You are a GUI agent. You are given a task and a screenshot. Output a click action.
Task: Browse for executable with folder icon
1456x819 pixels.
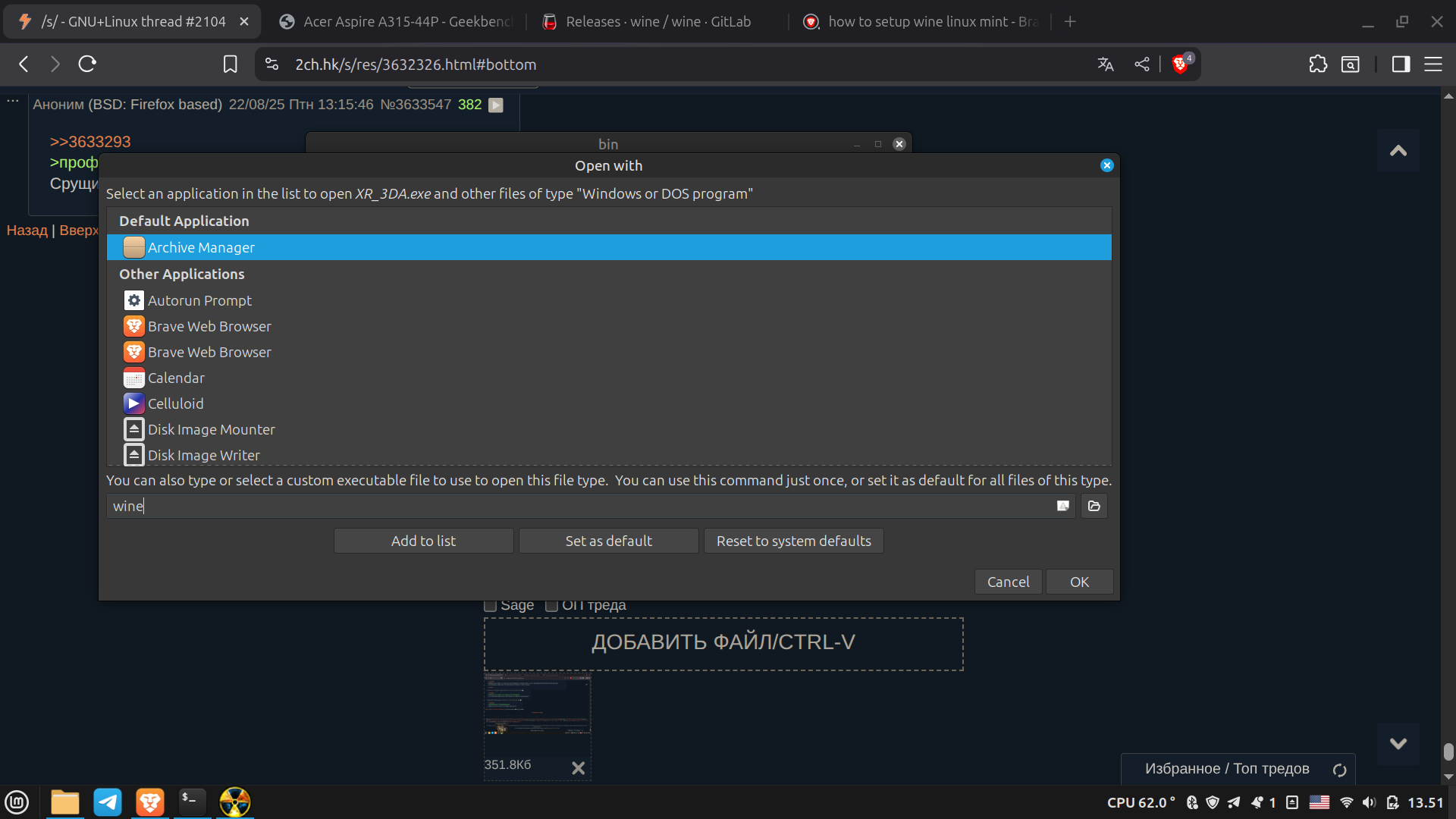[x=1094, y=506]
